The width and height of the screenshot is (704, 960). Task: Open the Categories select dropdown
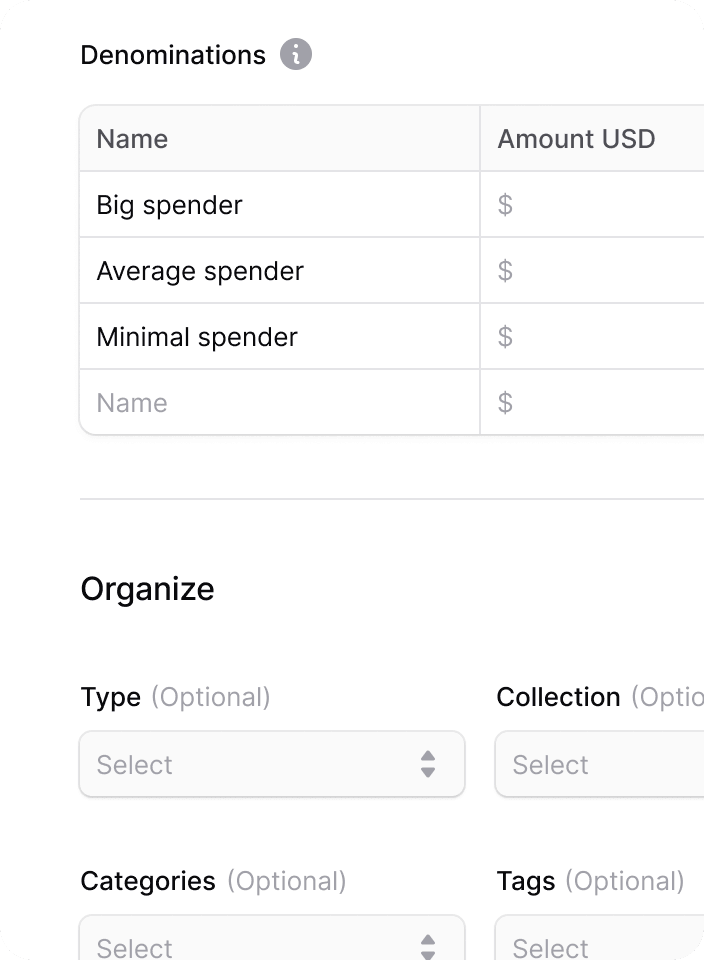point(272,937)
